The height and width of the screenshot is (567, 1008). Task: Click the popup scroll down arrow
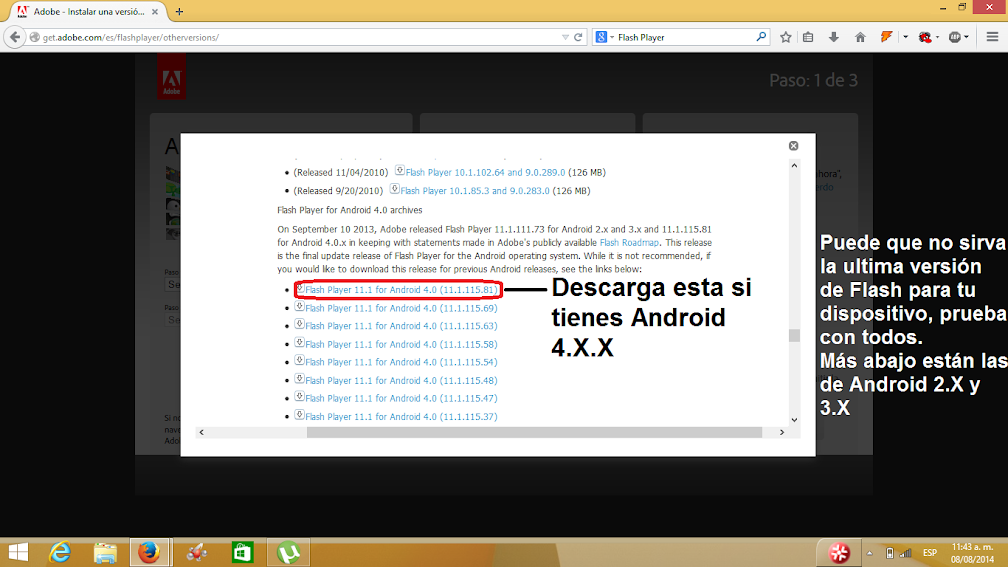(794, 420)
